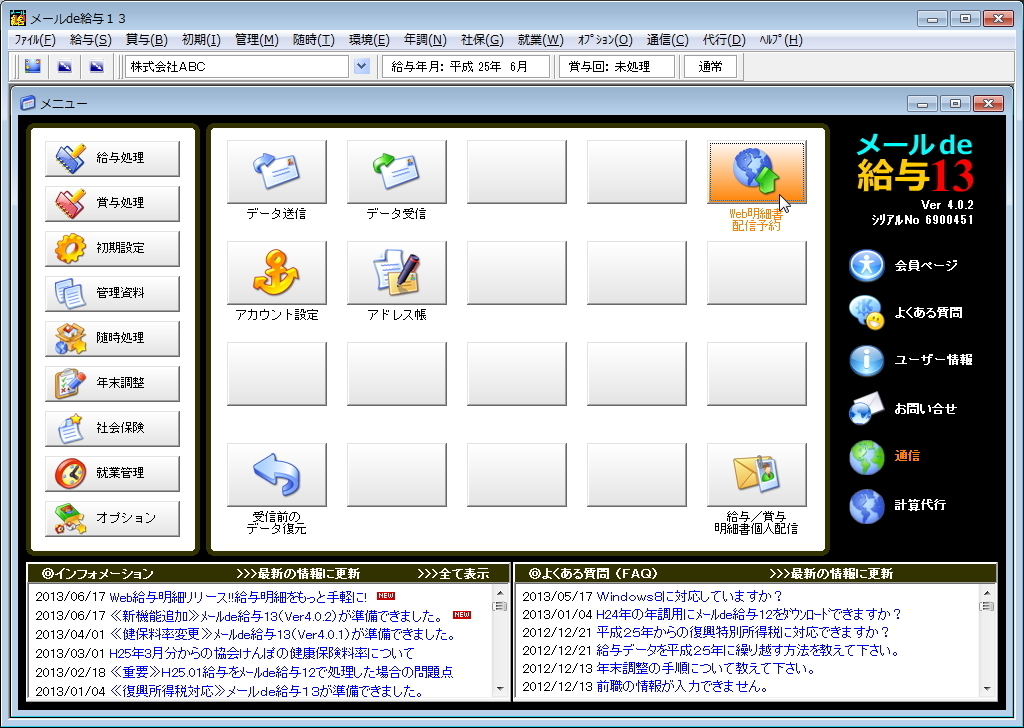Open オプション sidebar button

[x=112, y=518]
